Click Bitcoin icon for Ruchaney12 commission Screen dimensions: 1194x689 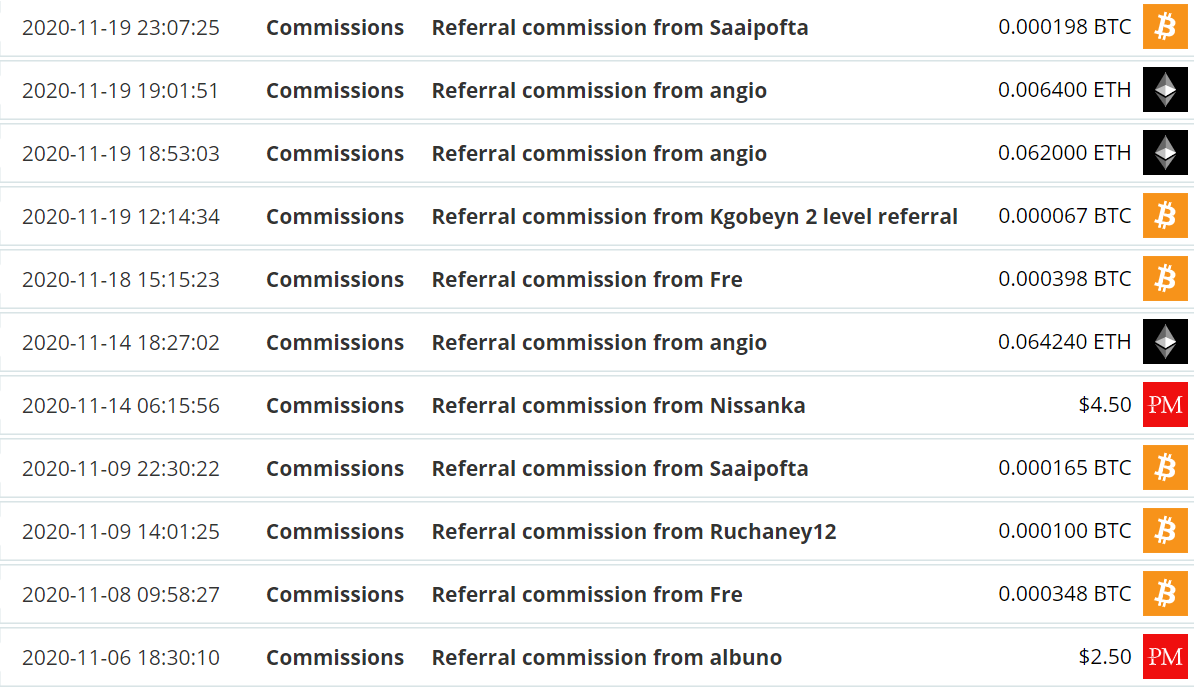1165,531
